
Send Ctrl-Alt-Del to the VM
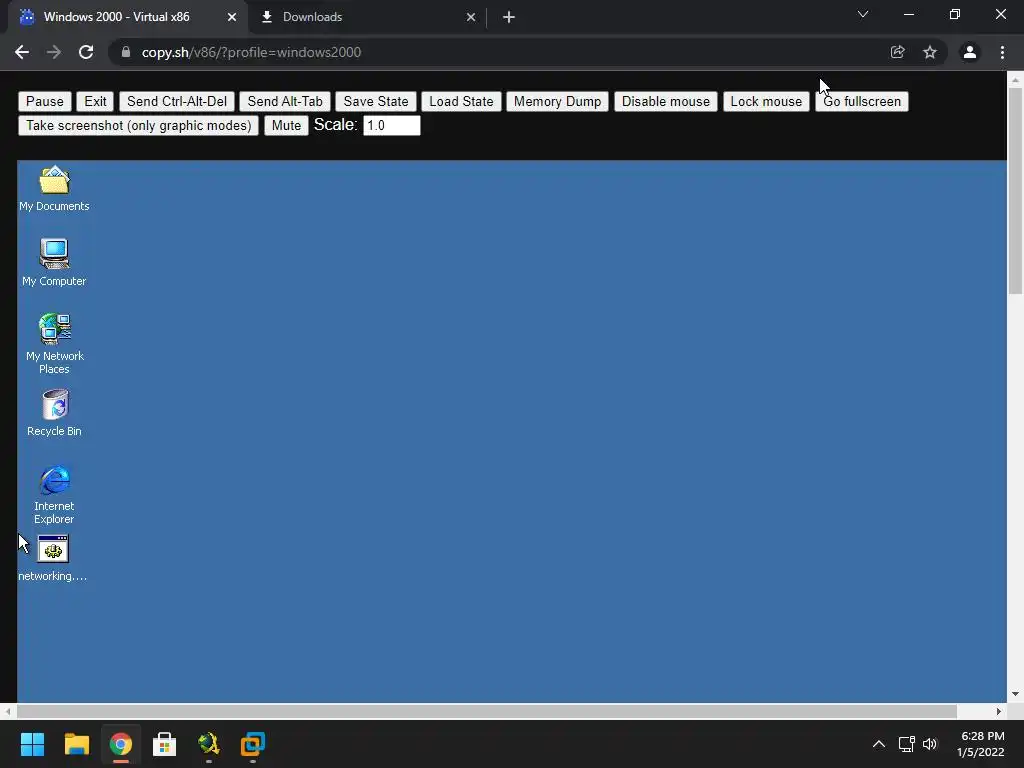coord(177,101)
